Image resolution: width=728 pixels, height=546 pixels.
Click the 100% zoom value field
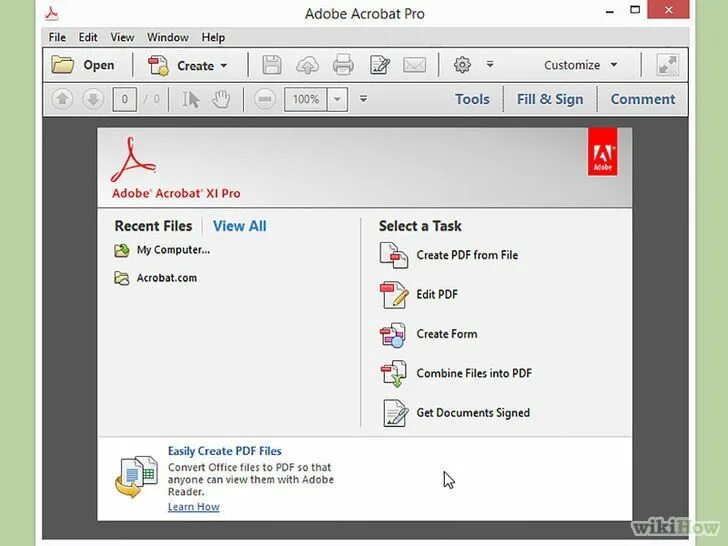[306, 99]
